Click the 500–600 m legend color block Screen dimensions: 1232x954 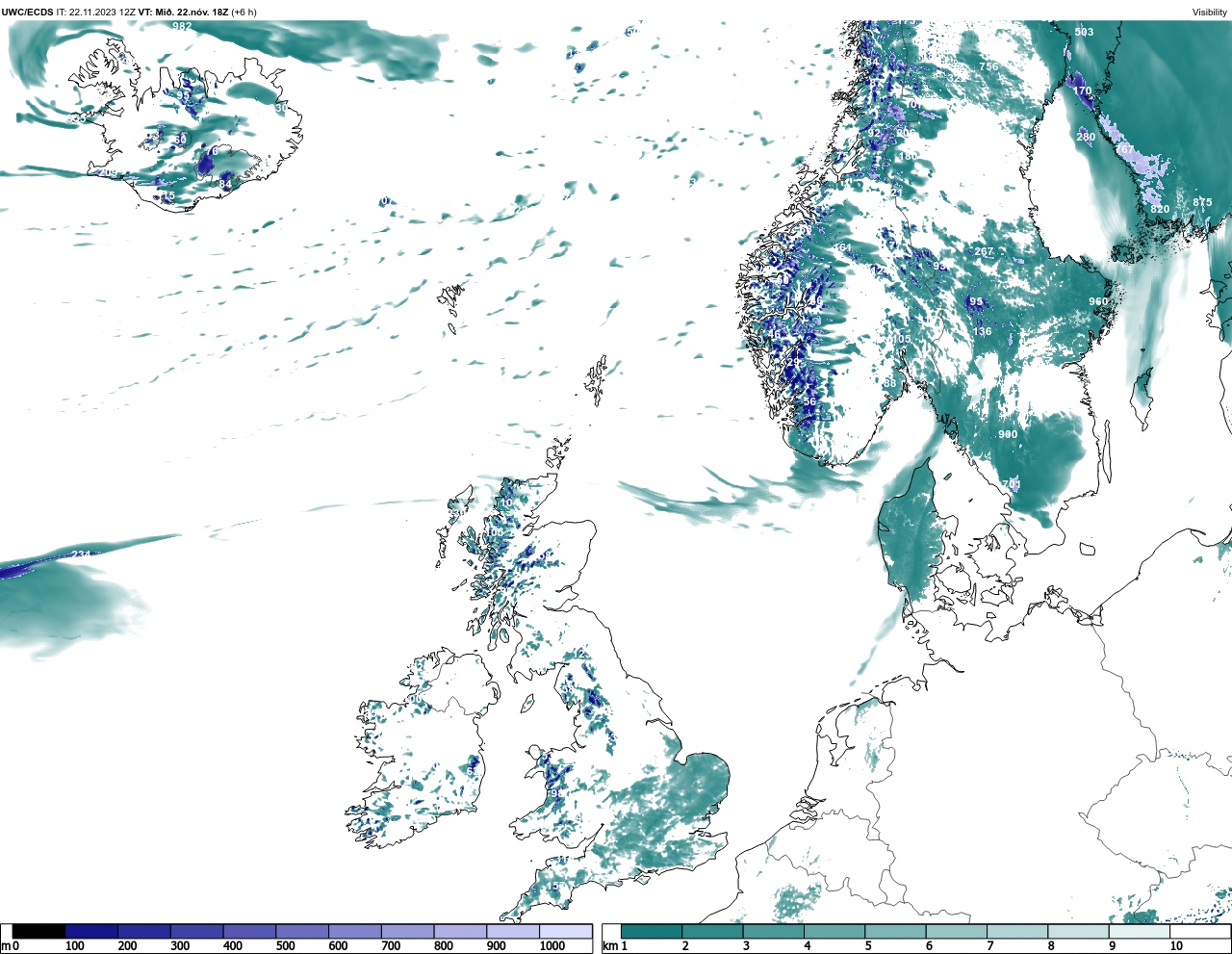click(x=302, y=932)
